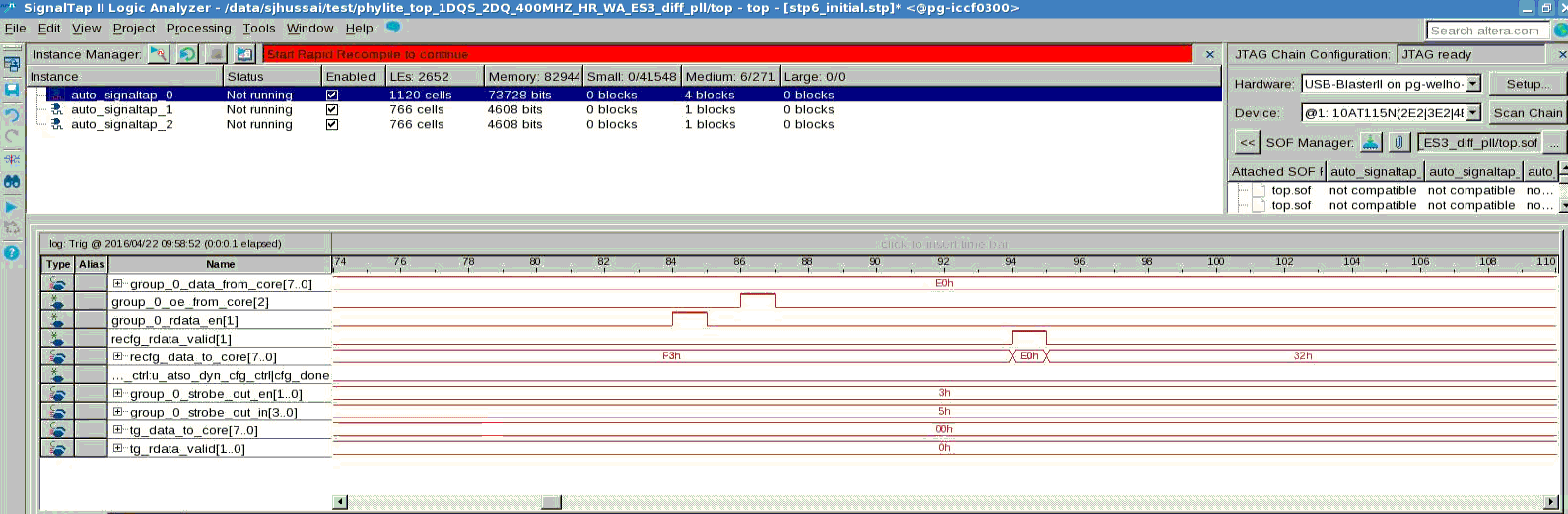Open the Device dropdown

[1472, 113]
